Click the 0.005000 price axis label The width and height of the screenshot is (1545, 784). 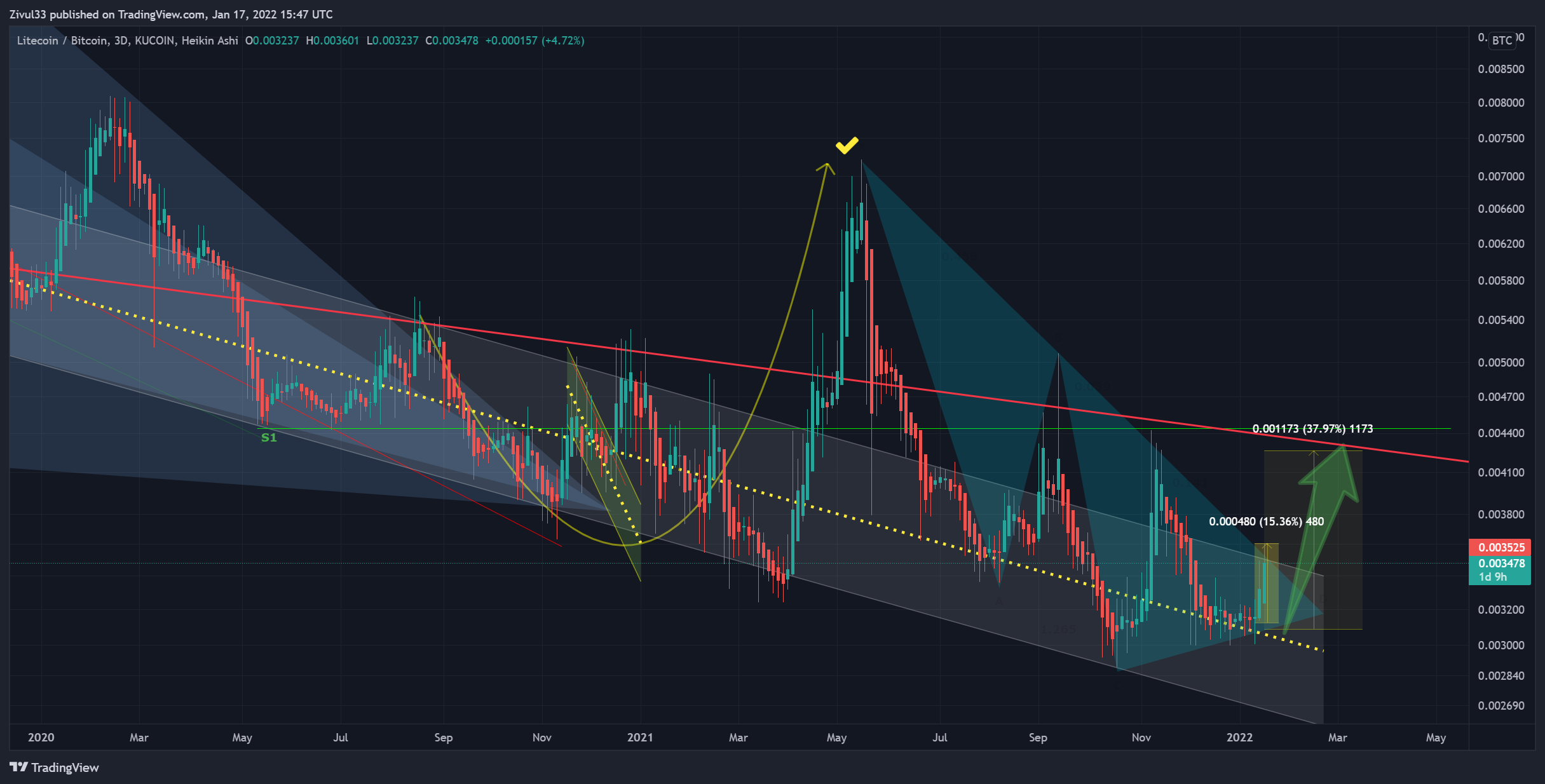(1501, 362)
